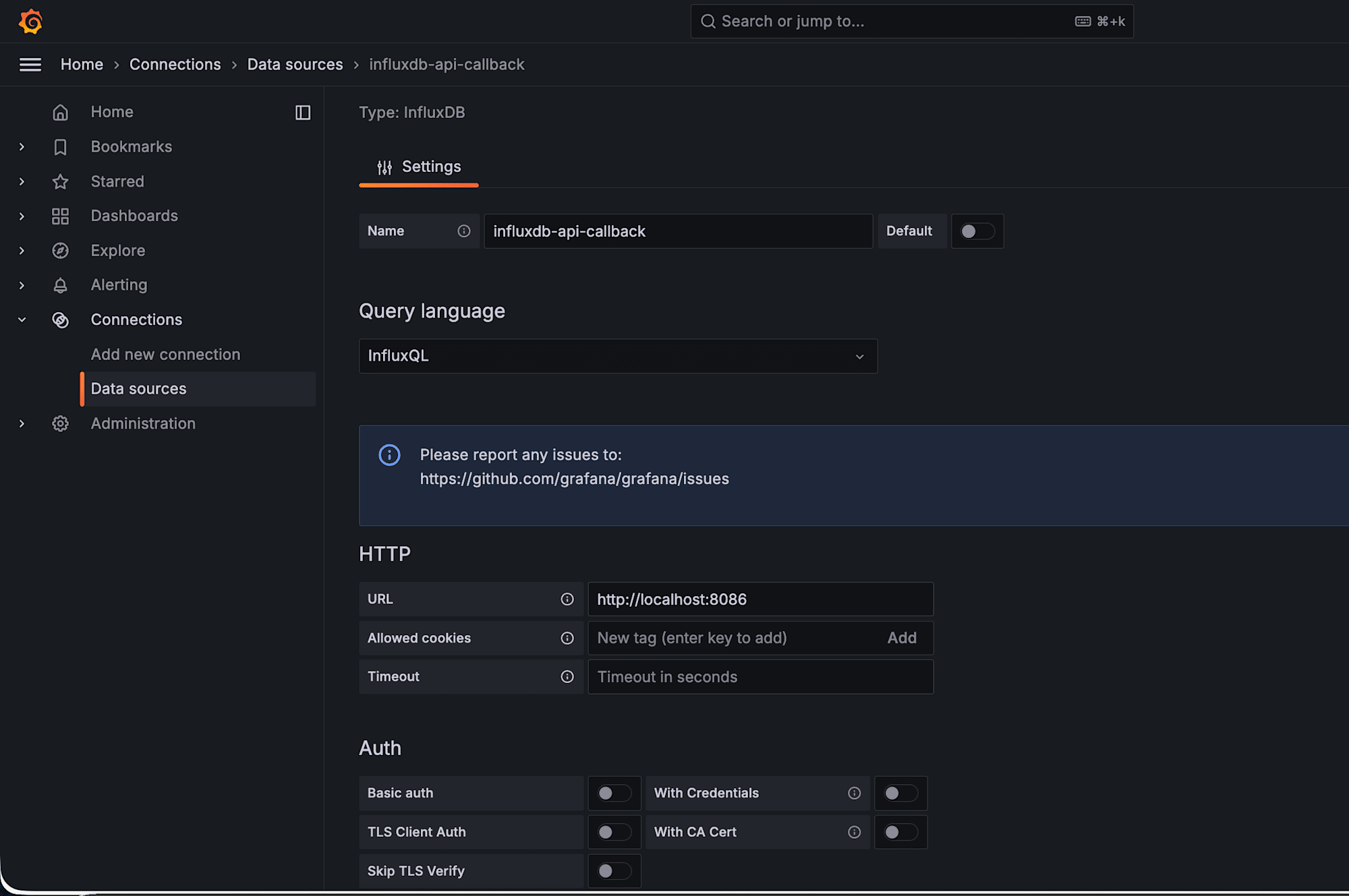Enable the Basic auth toggle

614,794
